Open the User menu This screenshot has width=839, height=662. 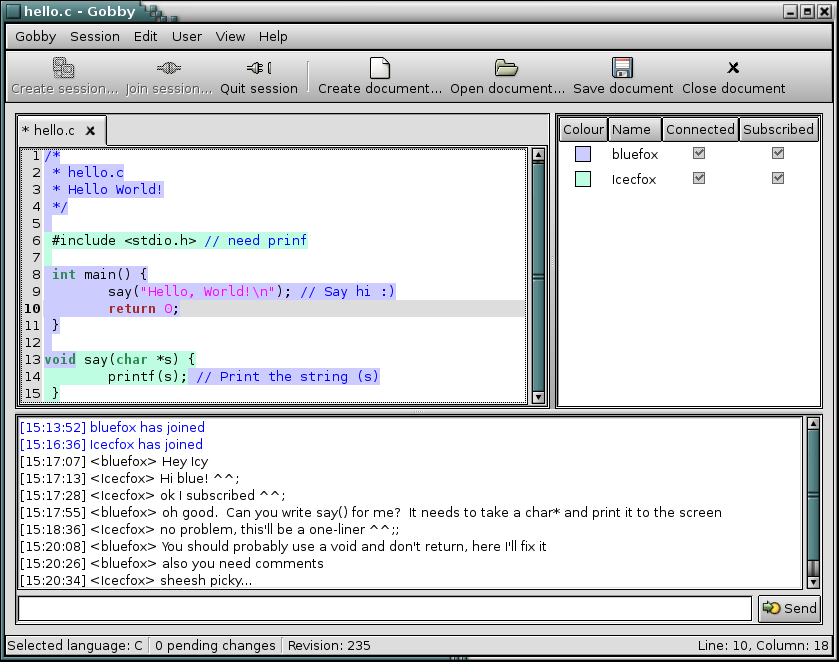coord(187,36)
